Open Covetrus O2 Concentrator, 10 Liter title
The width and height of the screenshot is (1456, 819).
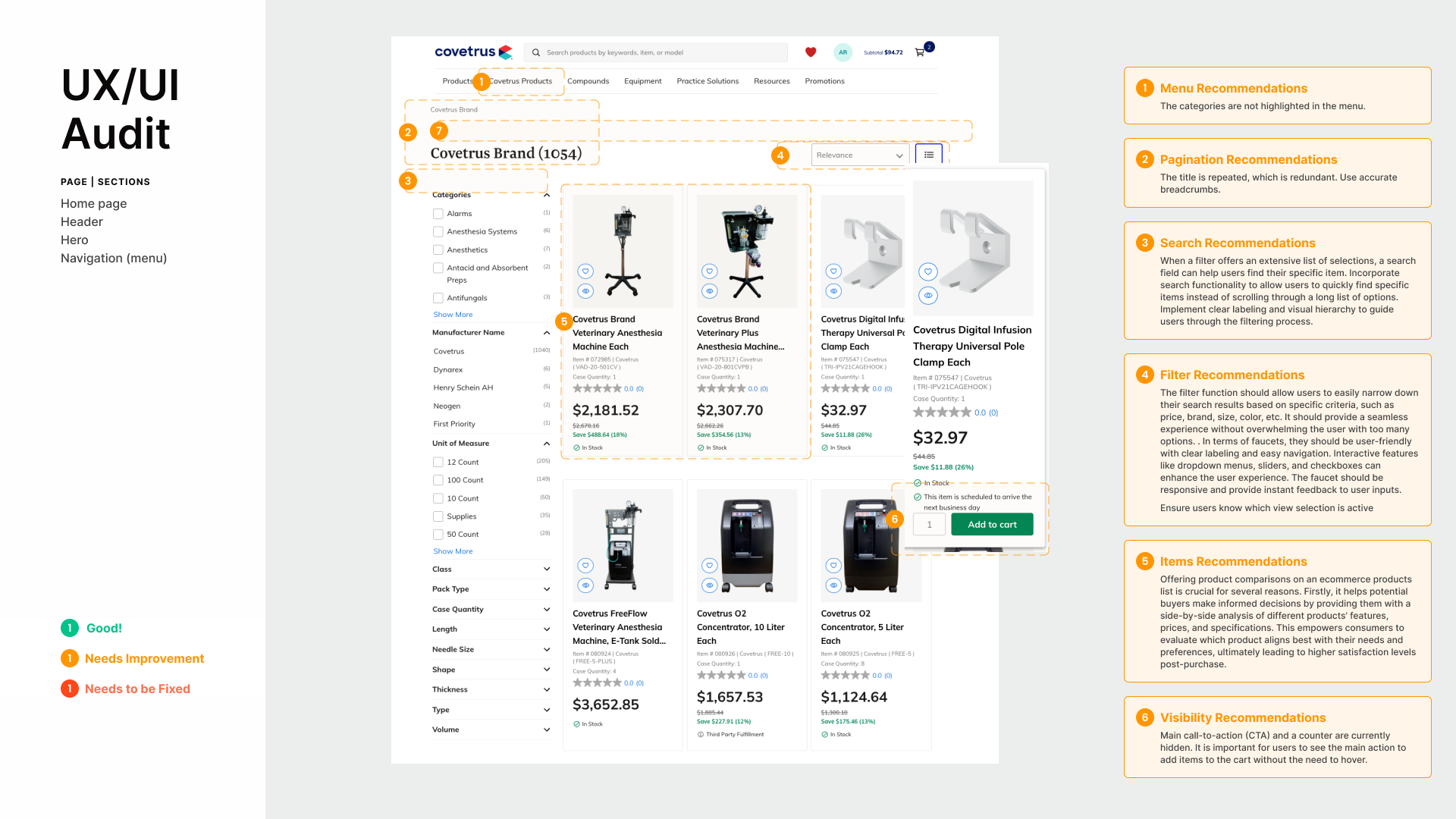[x=741, y=627]
